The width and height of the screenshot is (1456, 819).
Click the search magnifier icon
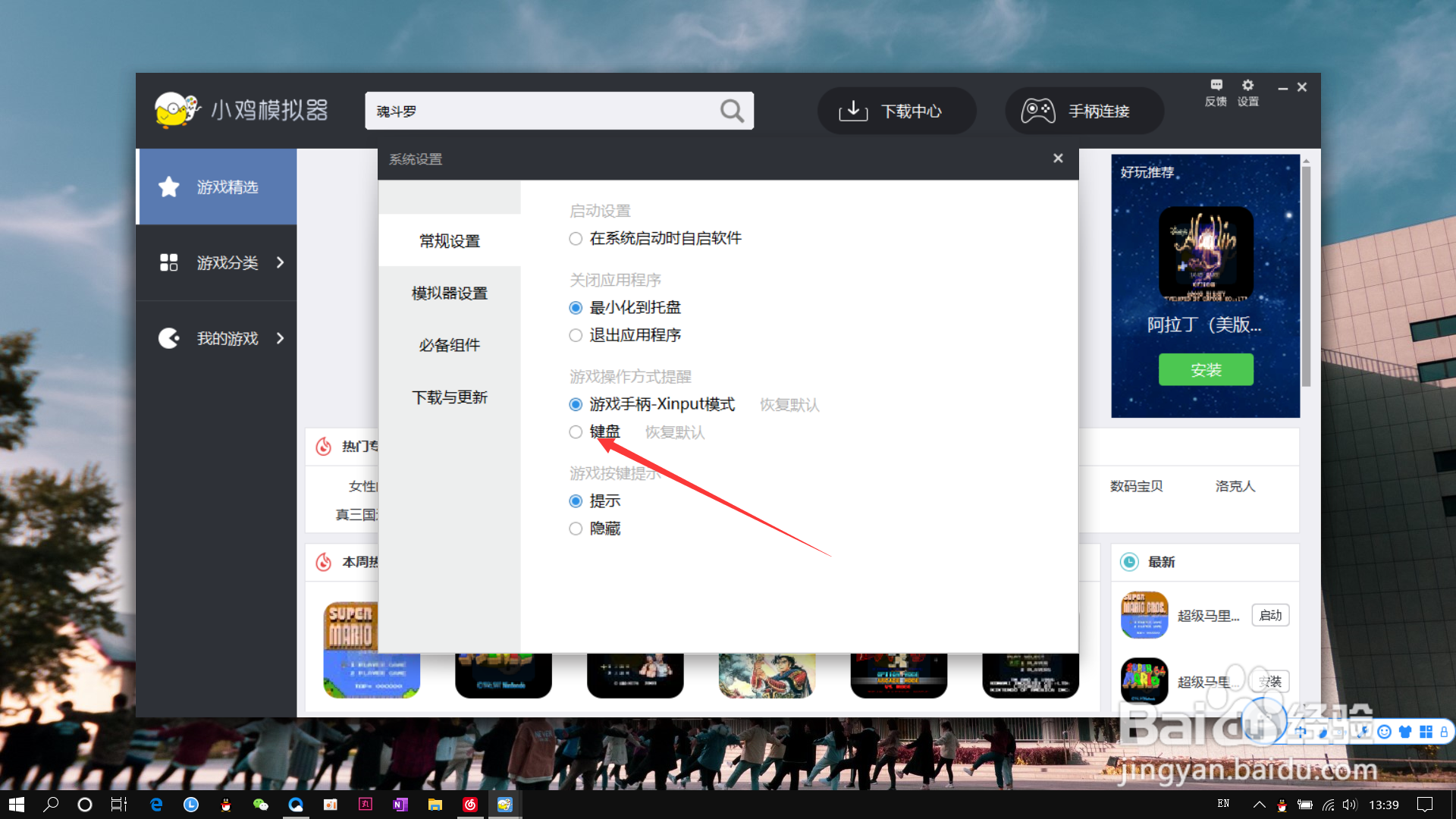tap(730, 111)
